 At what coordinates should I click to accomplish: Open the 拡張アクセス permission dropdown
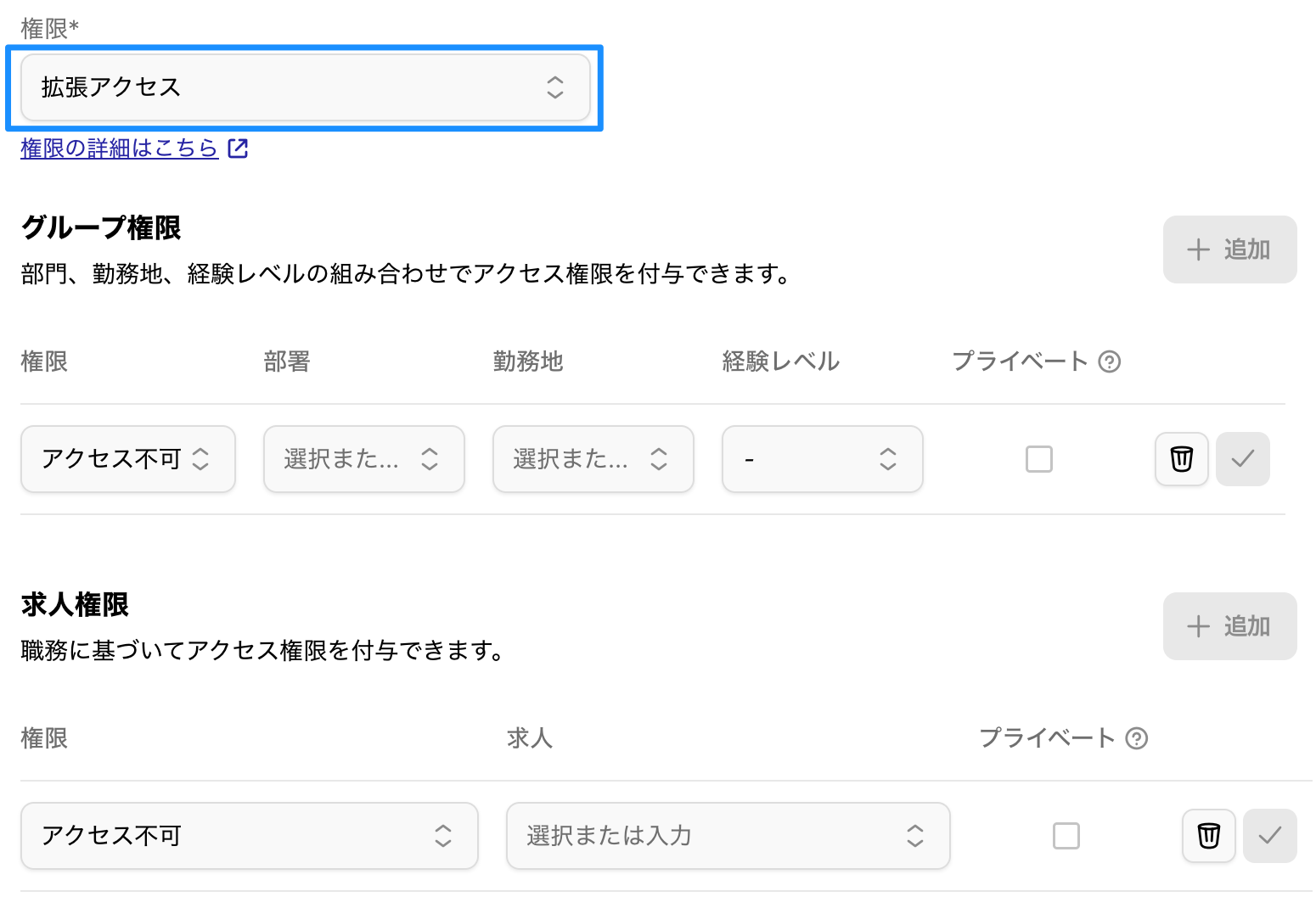coord(305,87)
